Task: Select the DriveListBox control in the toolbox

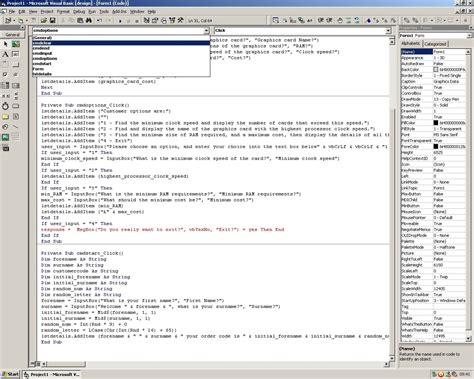Action: (16, 106)
